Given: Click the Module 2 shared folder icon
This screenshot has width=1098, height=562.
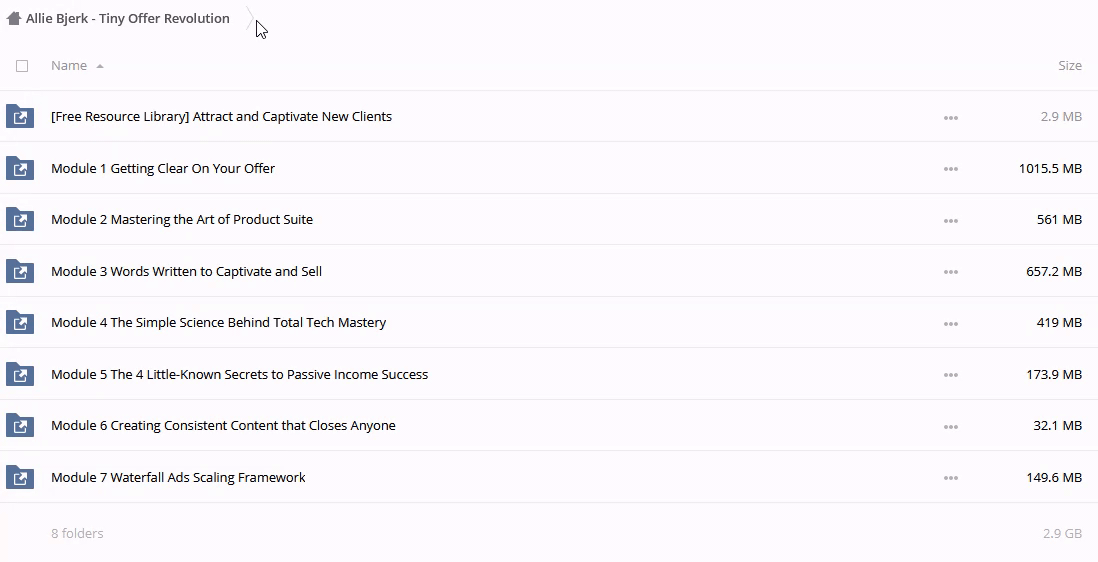Looking at the screenshot, I should [20, 220].
